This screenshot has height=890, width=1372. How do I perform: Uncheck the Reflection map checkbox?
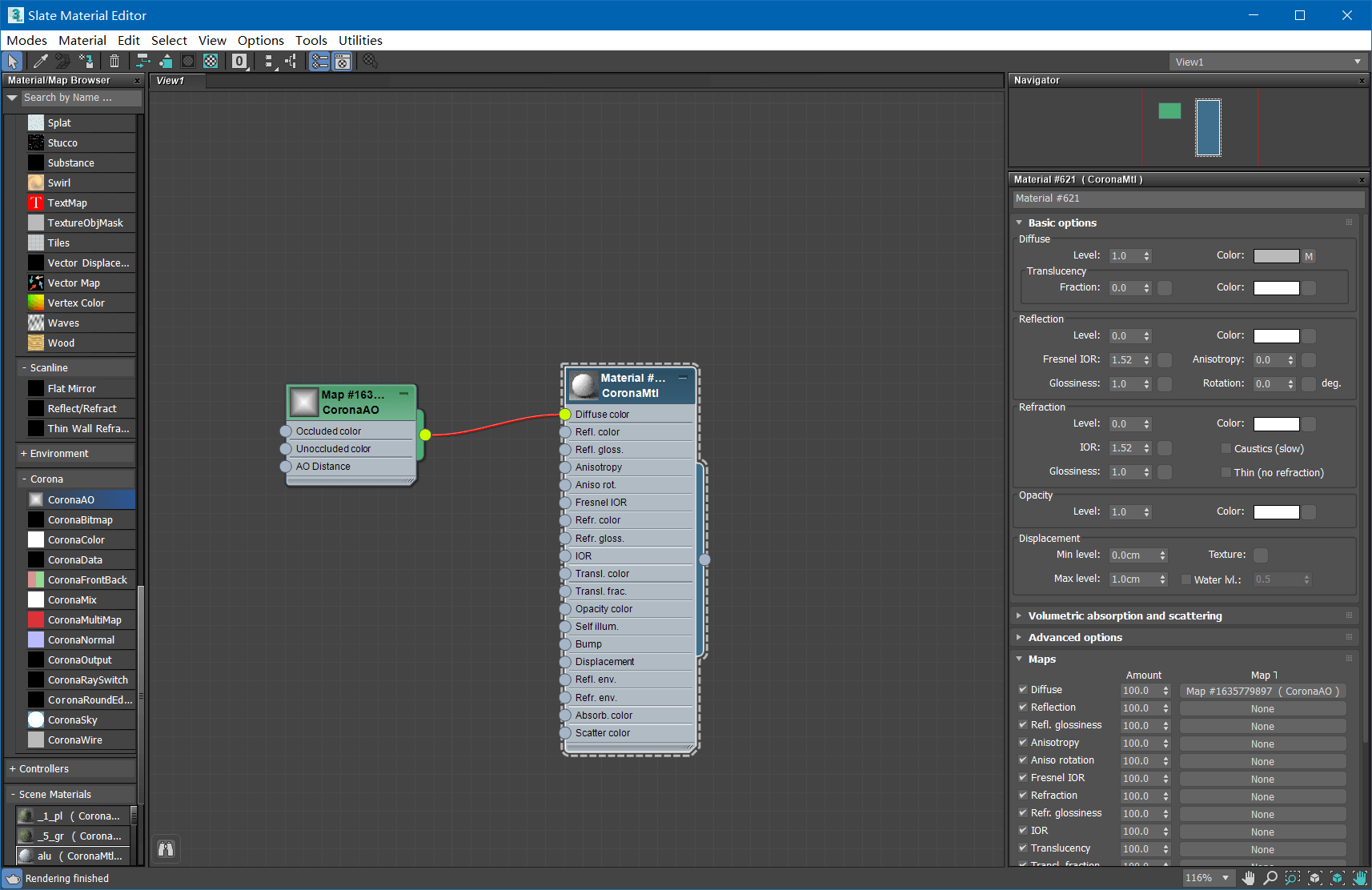[1023, 707]
